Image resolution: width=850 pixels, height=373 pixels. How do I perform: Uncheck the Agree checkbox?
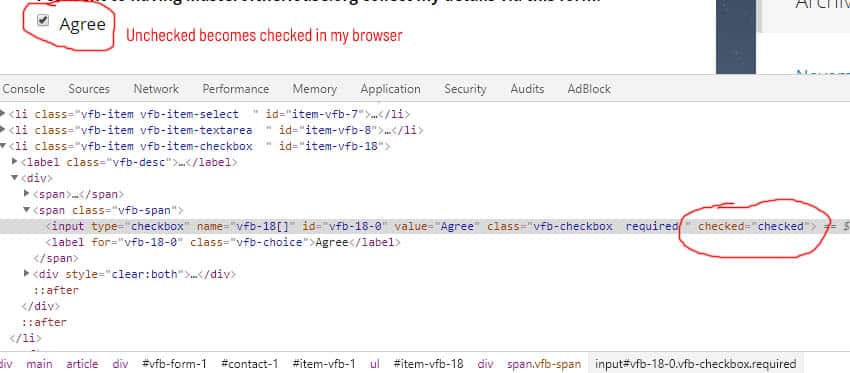[x=43, y=21]
